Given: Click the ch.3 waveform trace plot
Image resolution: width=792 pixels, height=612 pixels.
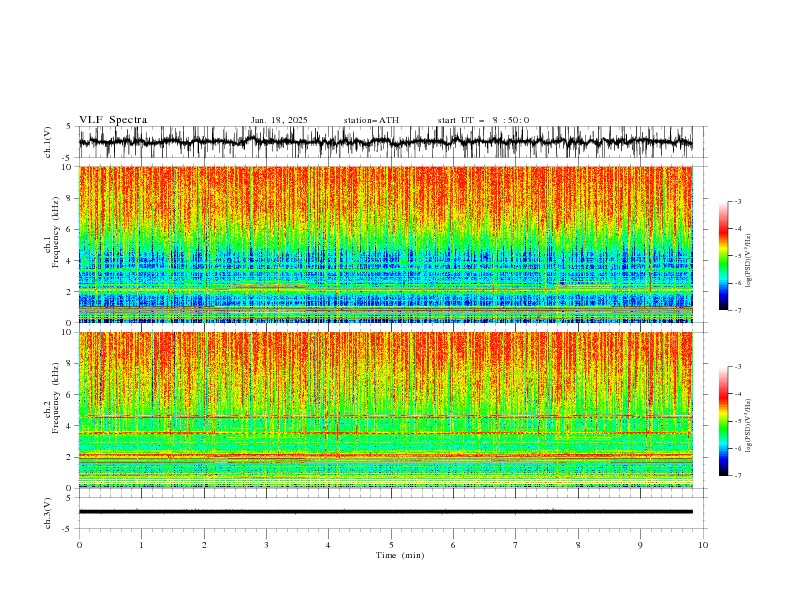Looking at the screenshot, I should pos(385,512).
